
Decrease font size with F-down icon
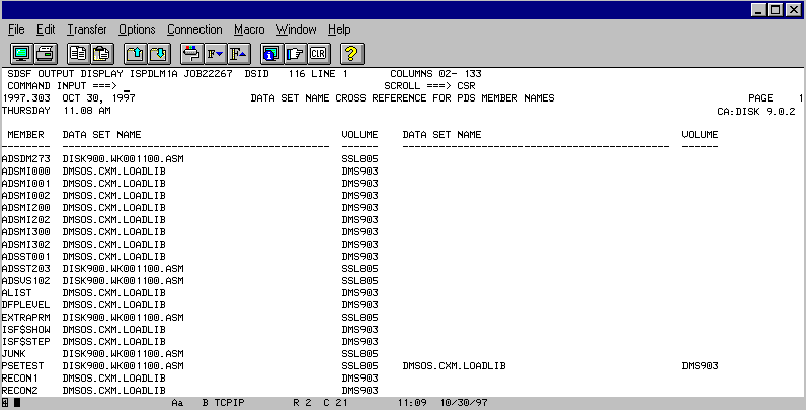pyautogui.click(x=214, y=53)
